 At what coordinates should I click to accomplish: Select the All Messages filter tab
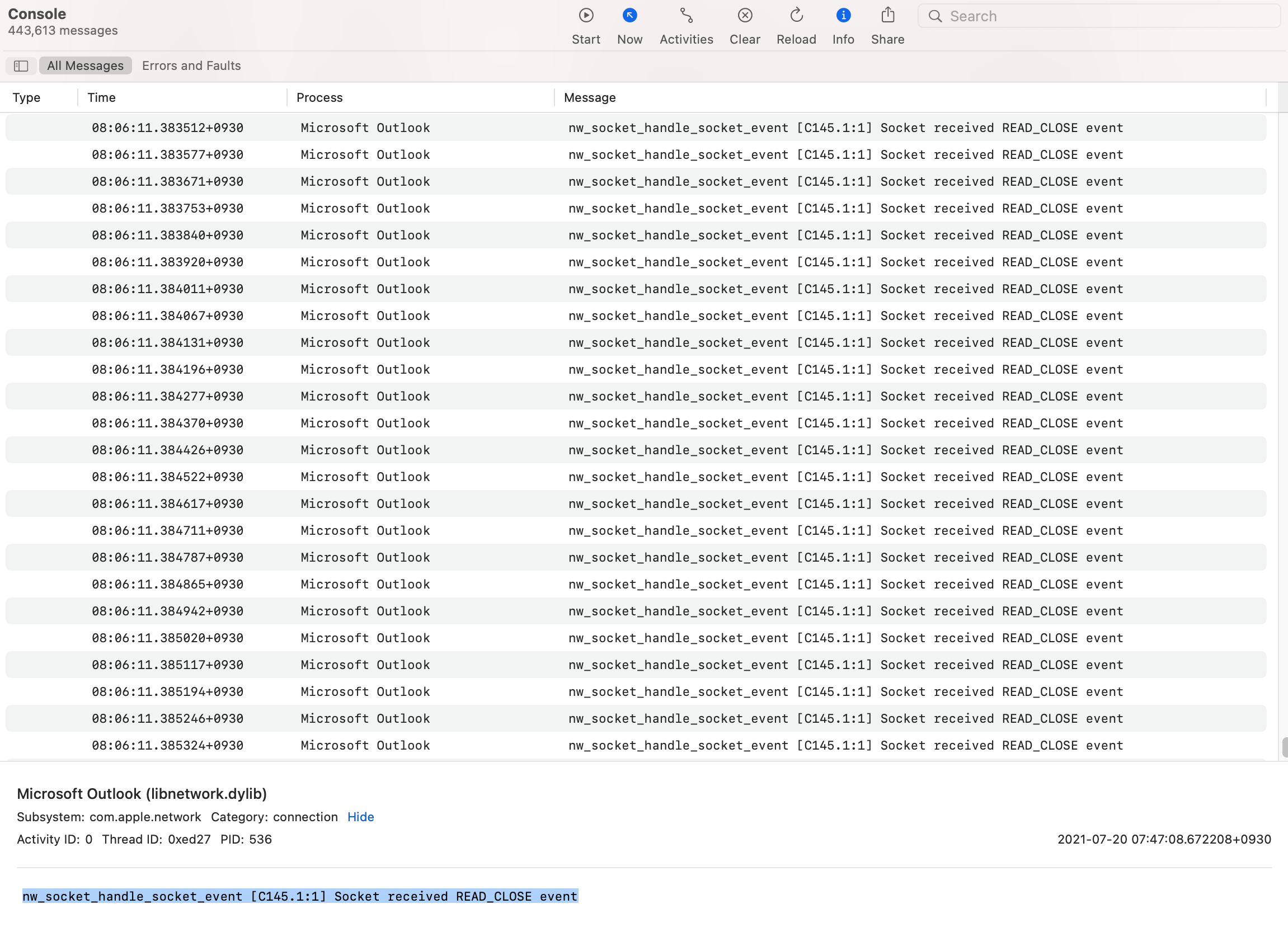point(85,65)
